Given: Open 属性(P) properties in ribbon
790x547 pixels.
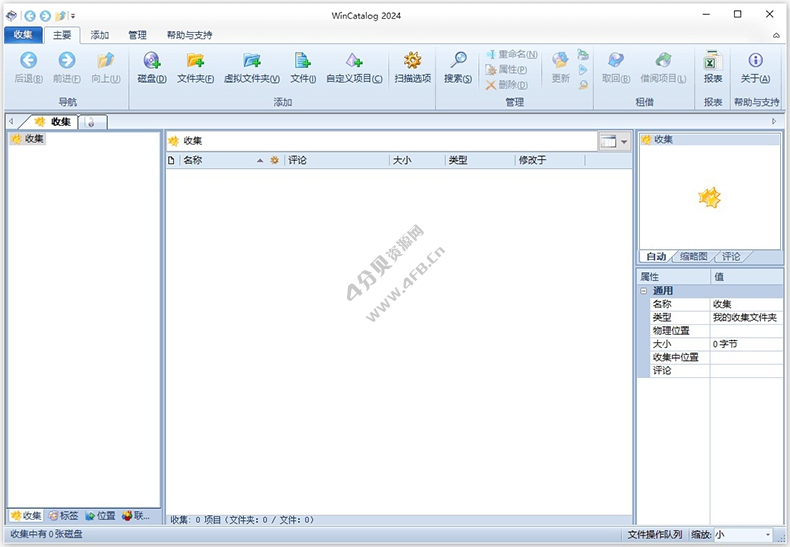Looking at the screenshot, I should pyautogui.click(x=506, y=70).
